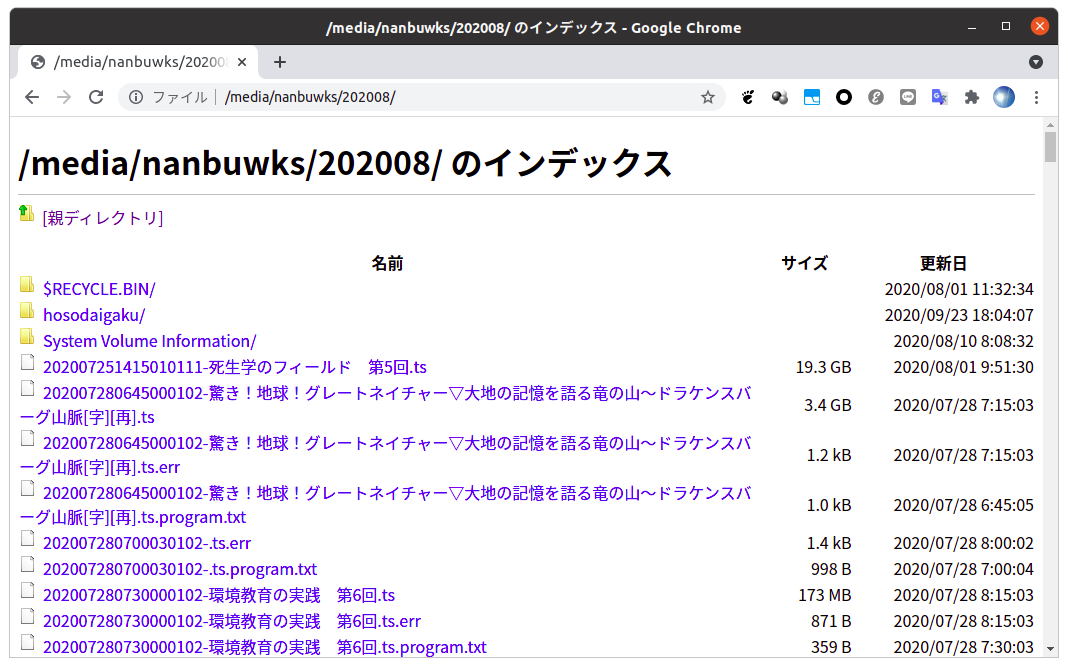Close the /media/nanbuwks/202008 tab

pyautogui.click(x=242, y=62)
